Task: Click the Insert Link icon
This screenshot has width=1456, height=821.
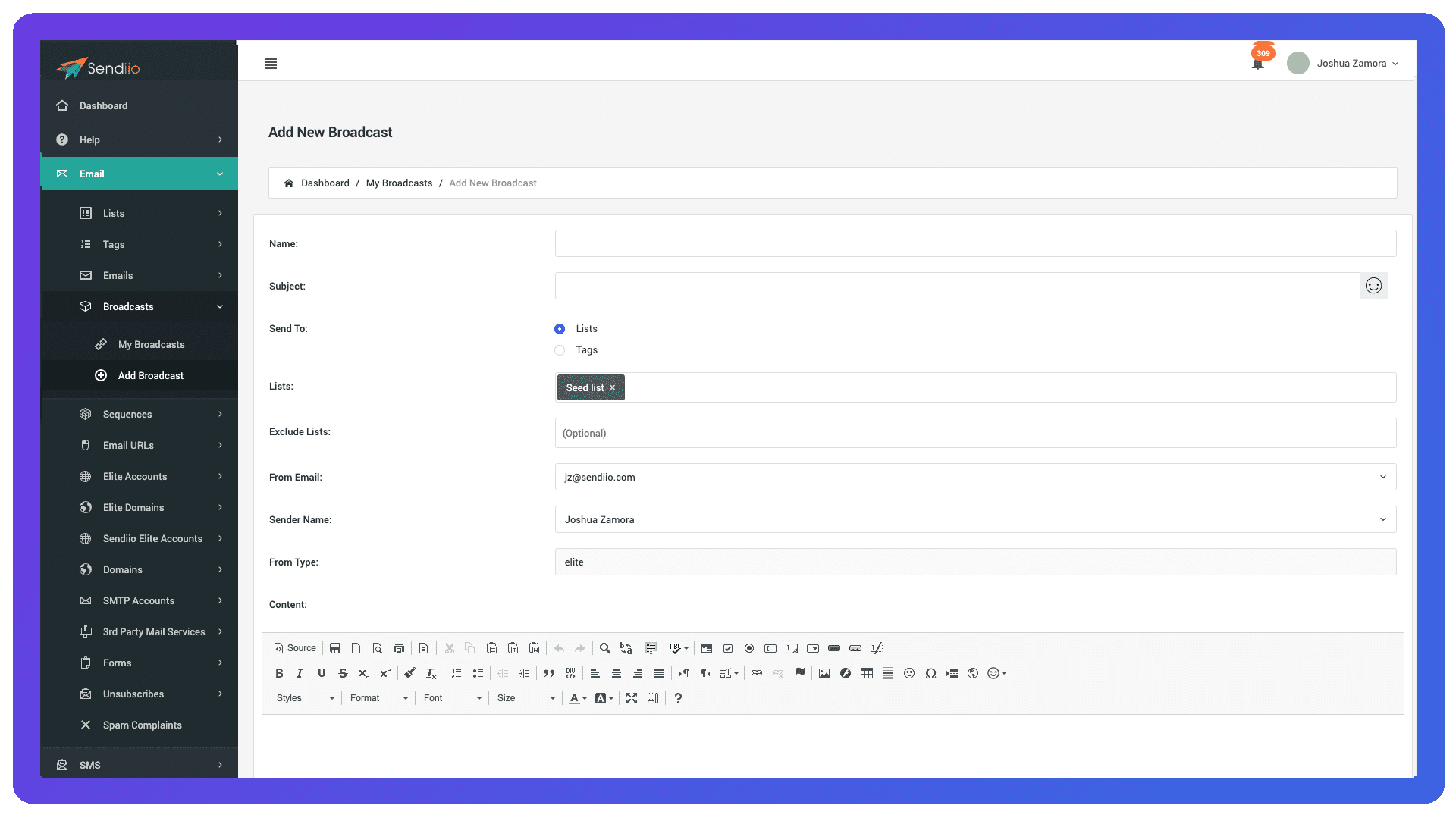Action: point(757,673)
